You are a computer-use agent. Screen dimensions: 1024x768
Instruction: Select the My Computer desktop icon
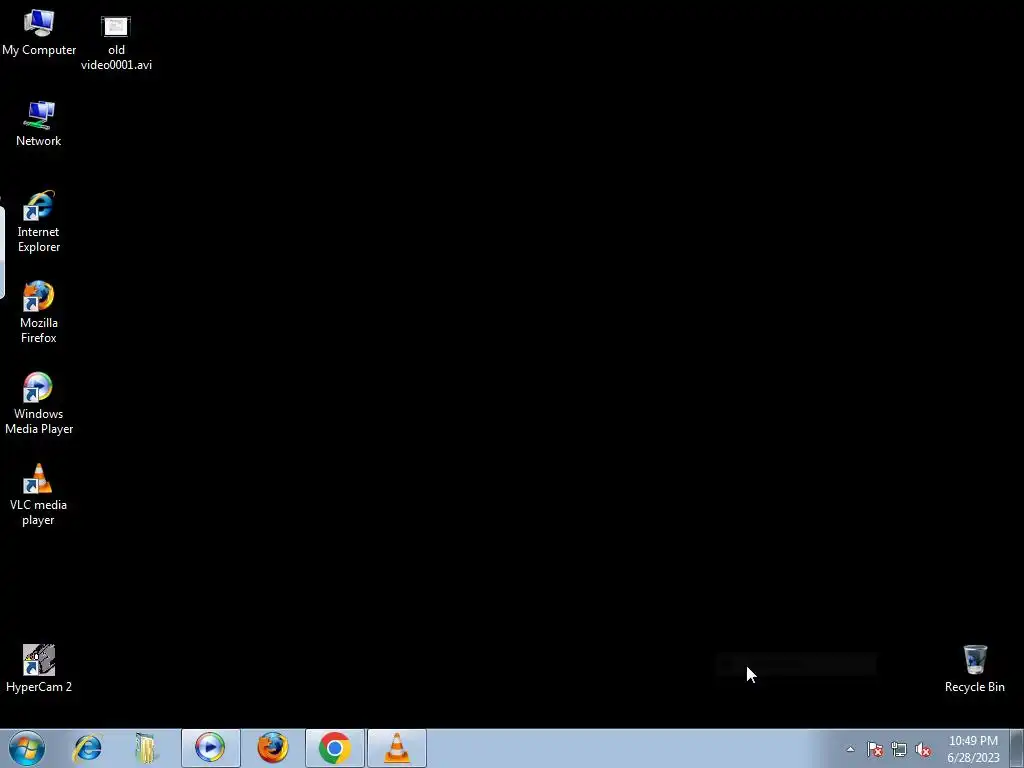(39, 33)
